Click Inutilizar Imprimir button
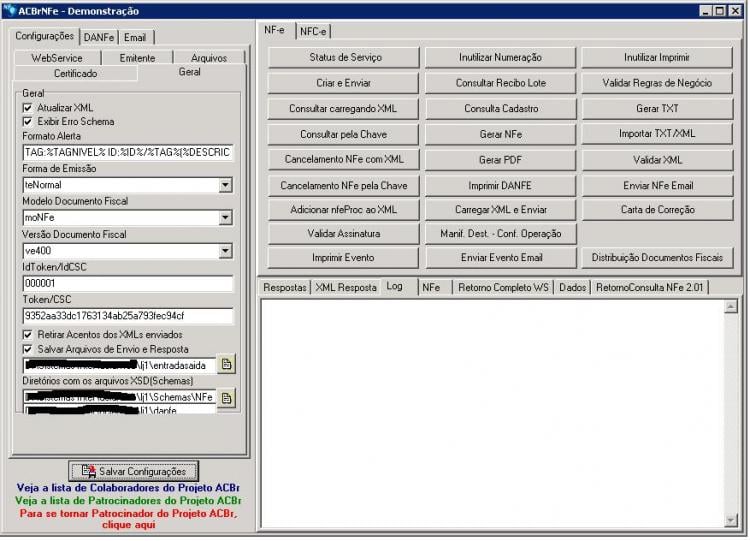750x541 pixels. [x=657, y=57]
